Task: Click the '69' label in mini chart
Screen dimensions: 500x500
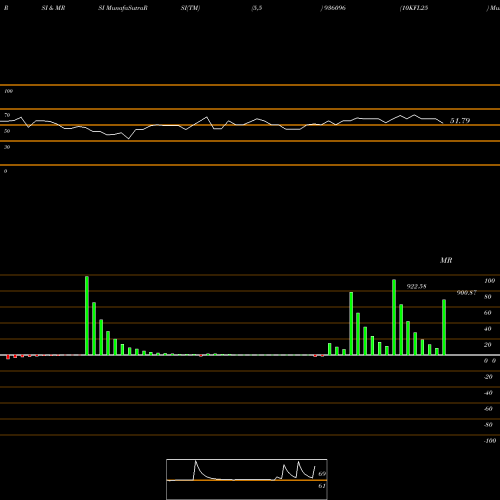Action: pyautogui.click(x=322, y=474)
